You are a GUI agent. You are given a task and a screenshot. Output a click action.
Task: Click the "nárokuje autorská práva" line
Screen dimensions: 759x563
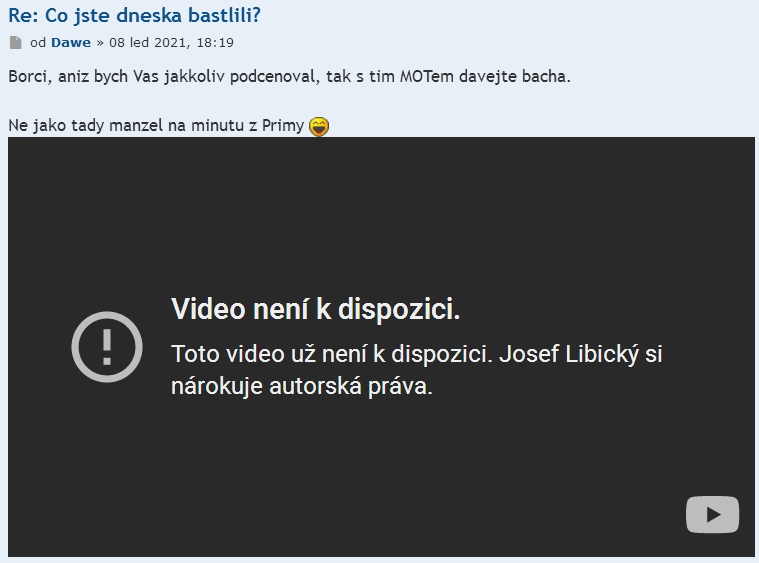click(302, 386)
